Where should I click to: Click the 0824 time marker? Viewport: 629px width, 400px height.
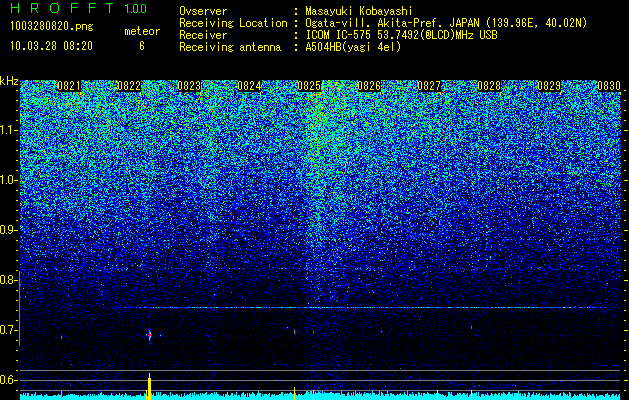[x=249, y=86]
